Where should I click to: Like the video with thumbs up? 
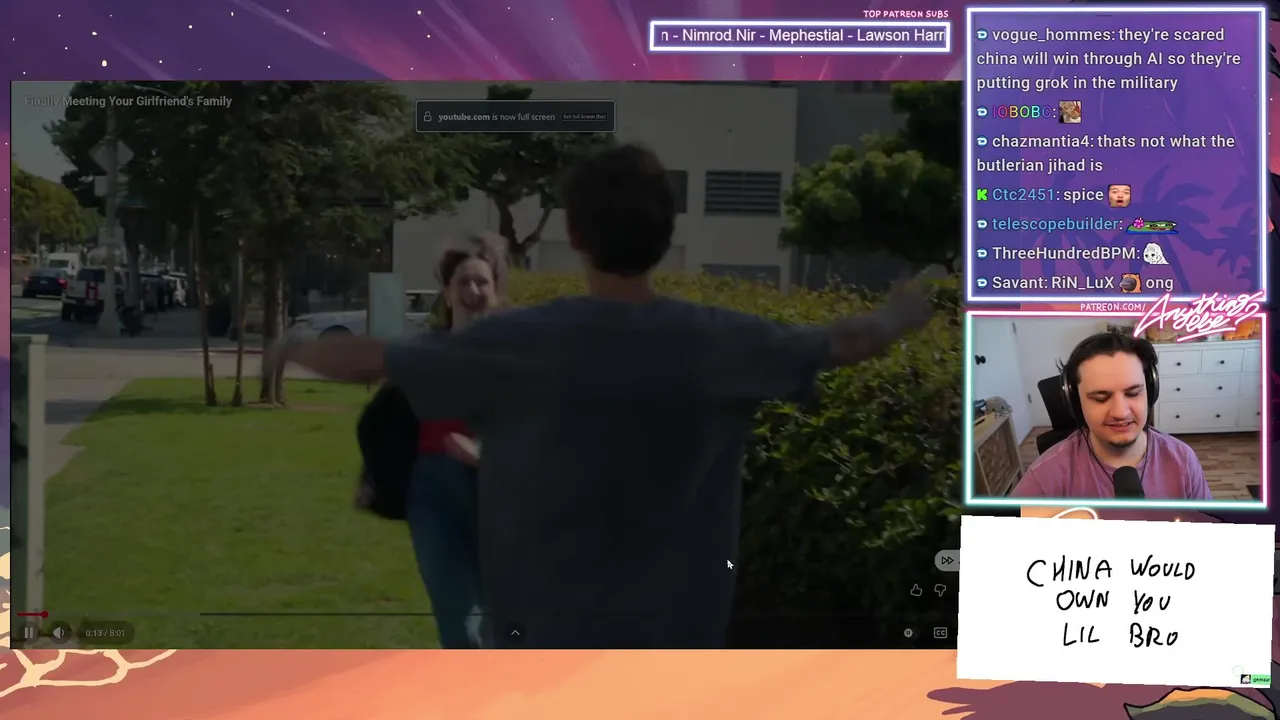(x=916, y=590)
